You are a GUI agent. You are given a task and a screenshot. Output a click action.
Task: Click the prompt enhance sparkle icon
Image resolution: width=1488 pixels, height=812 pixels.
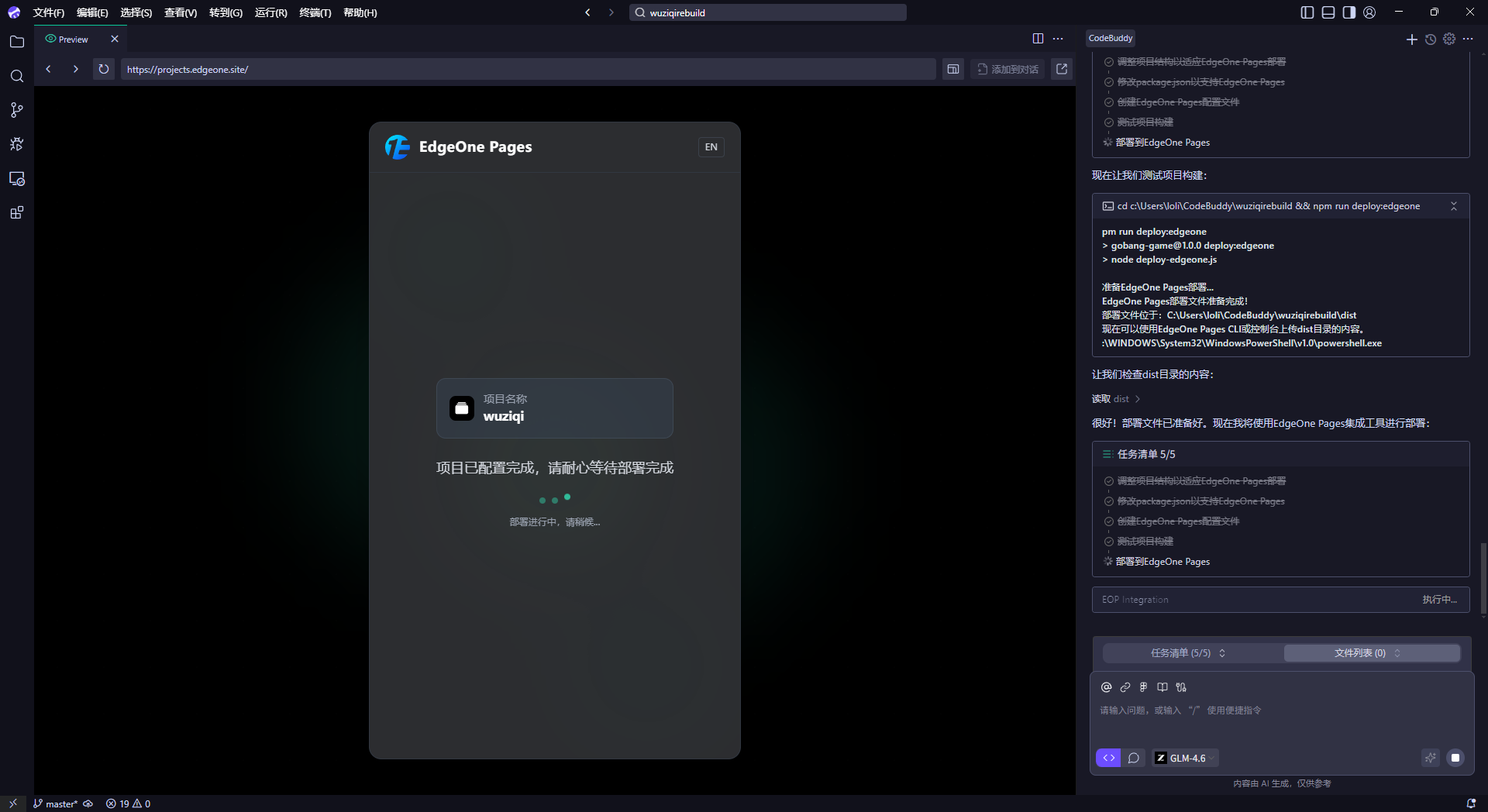point(1431,758)
